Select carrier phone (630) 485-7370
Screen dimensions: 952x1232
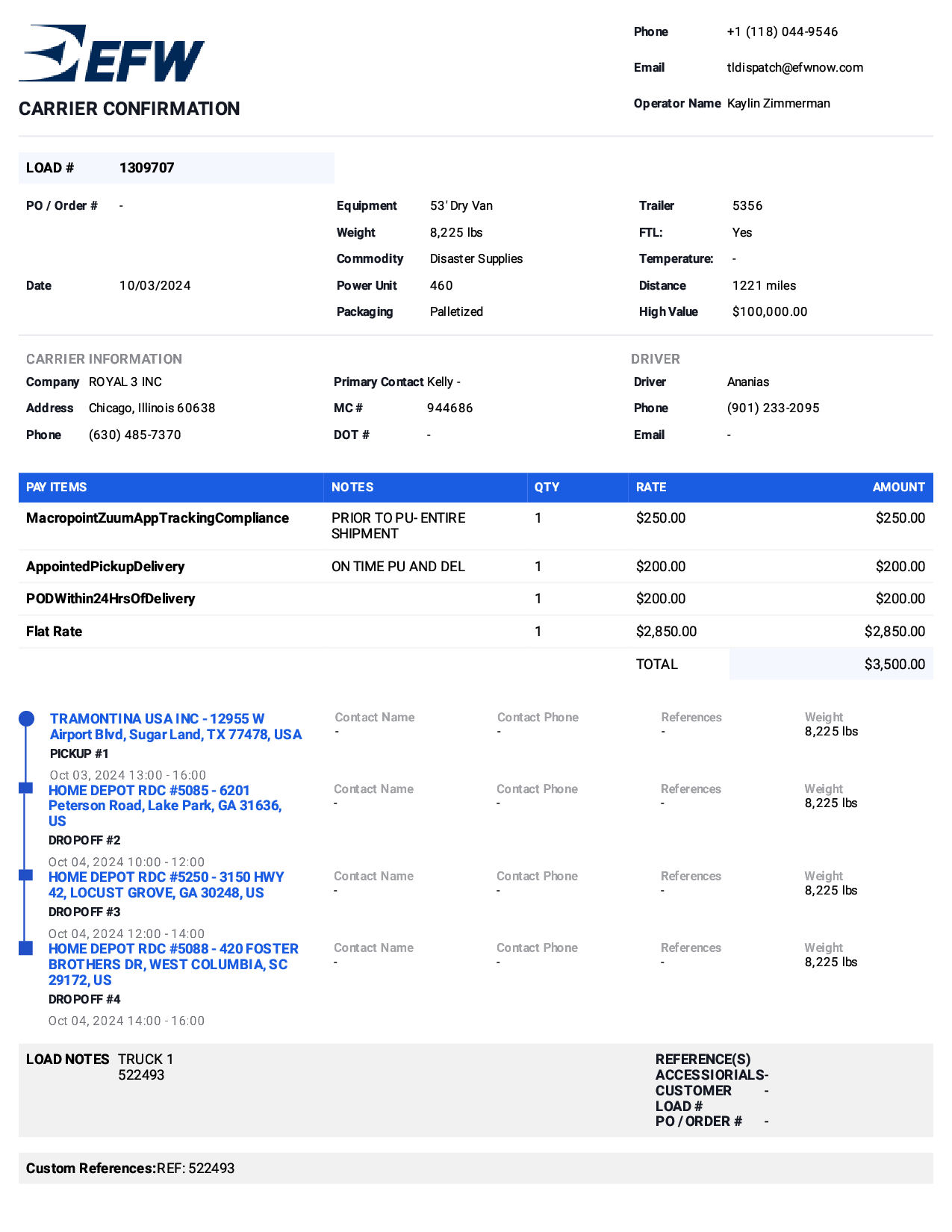point(135,435)
